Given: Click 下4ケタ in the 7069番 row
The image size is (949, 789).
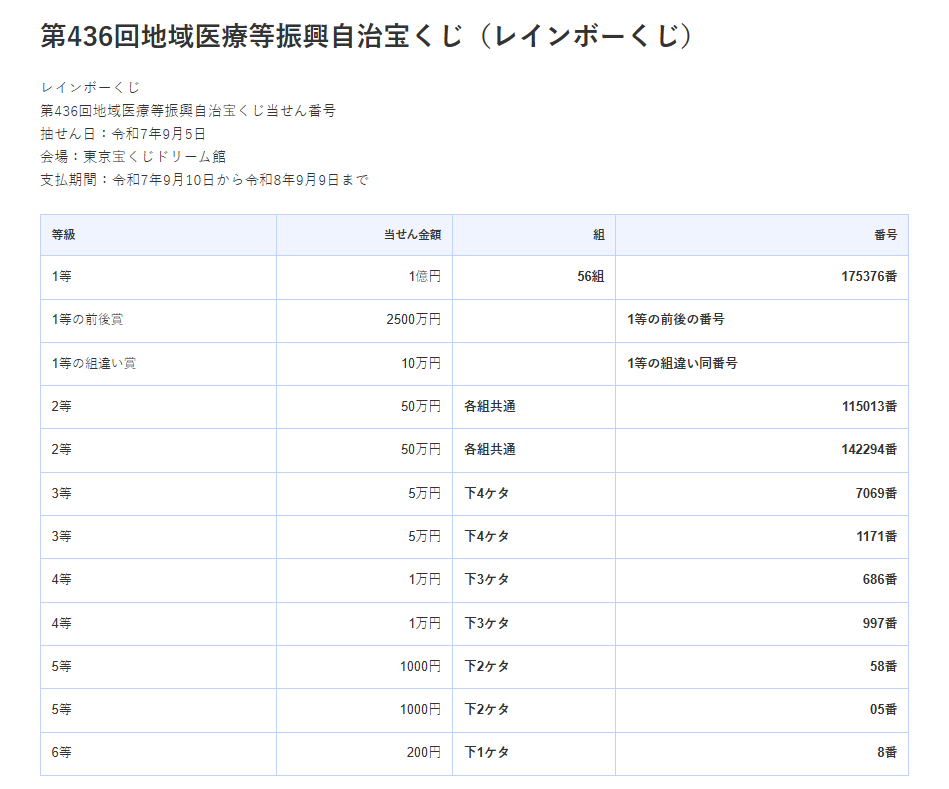Looking at the screenshot, I should click(487, 493).
